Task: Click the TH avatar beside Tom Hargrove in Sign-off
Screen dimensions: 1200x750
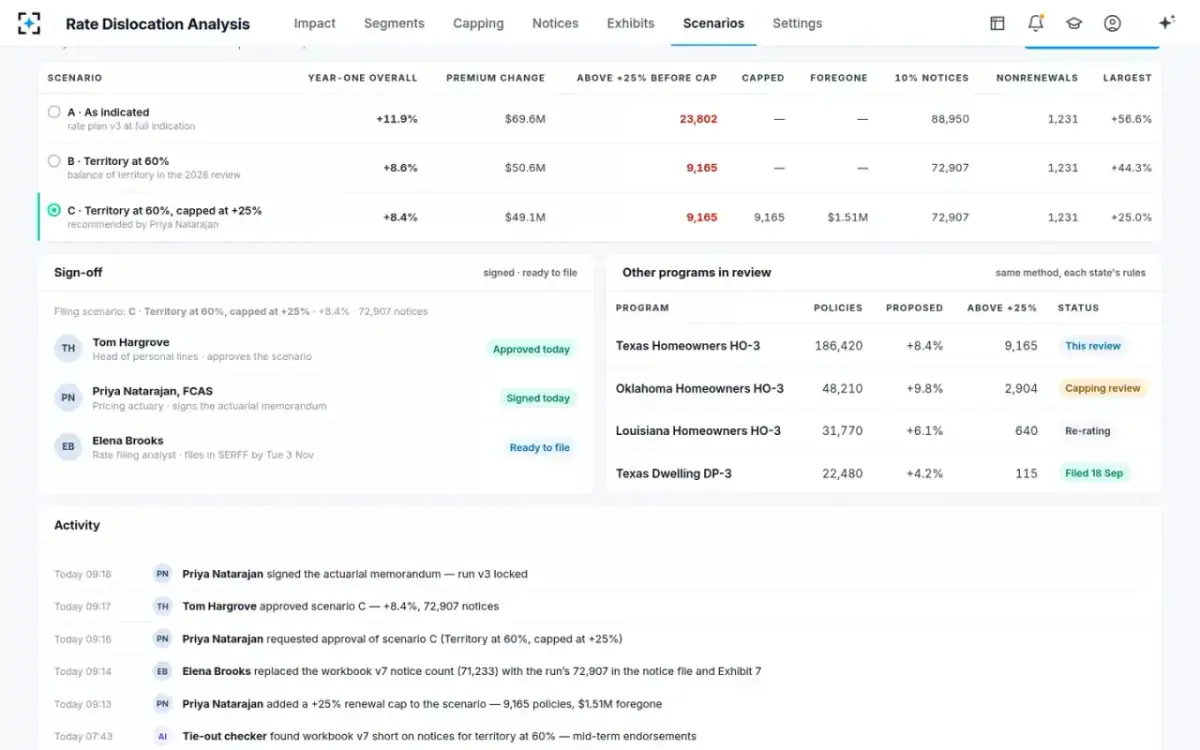Action: pos(68,348)
